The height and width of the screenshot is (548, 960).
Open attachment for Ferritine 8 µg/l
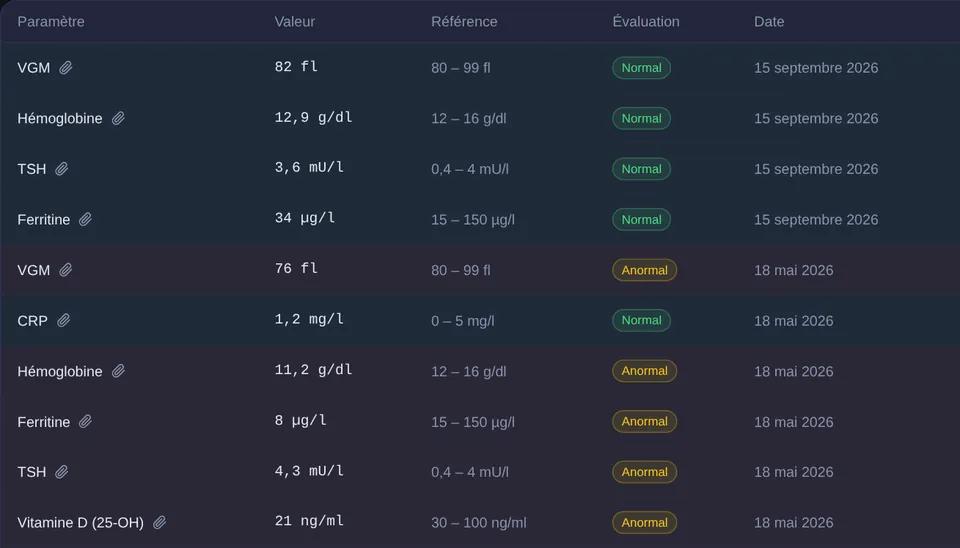coord(85,422)
